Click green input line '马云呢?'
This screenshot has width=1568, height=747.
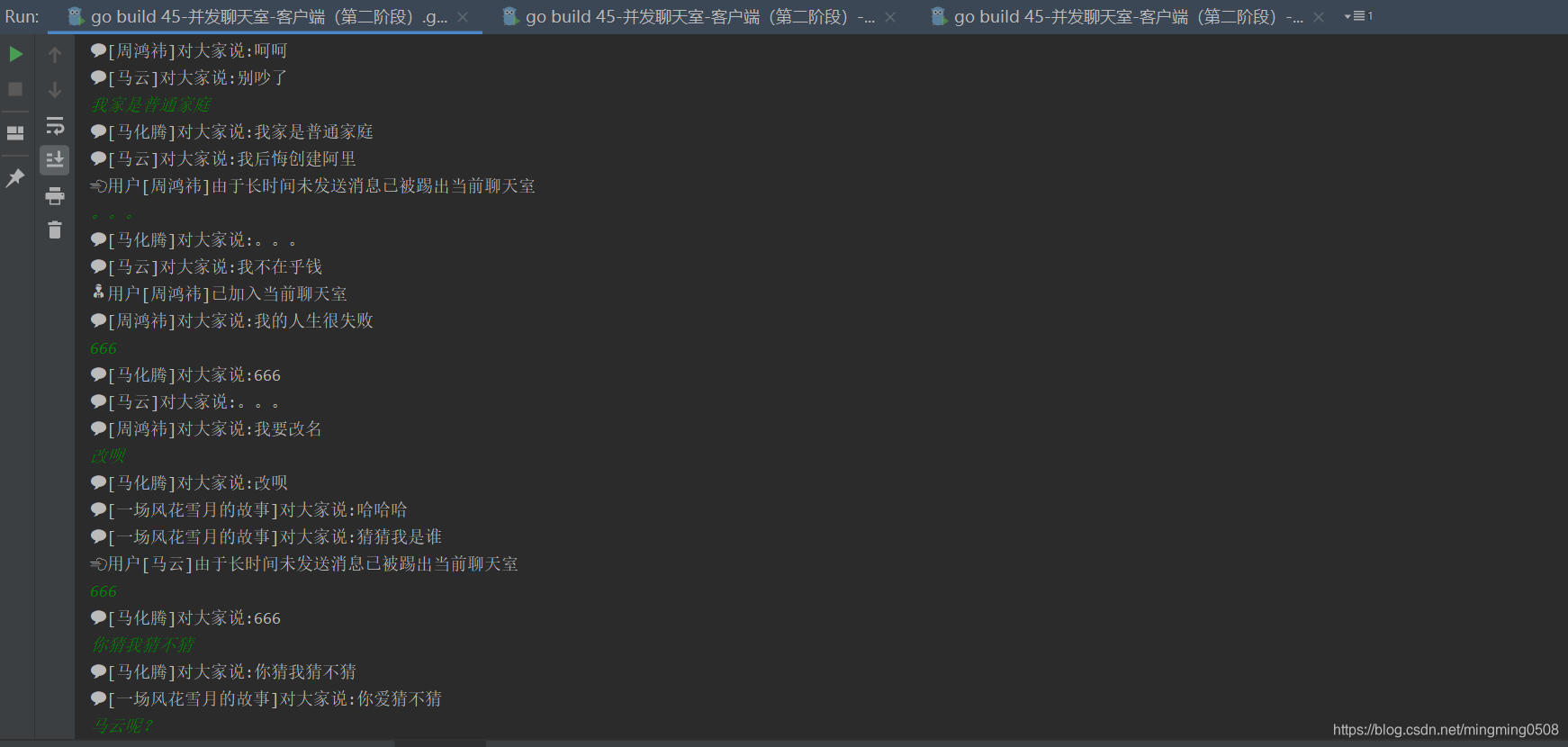(122, 726)
